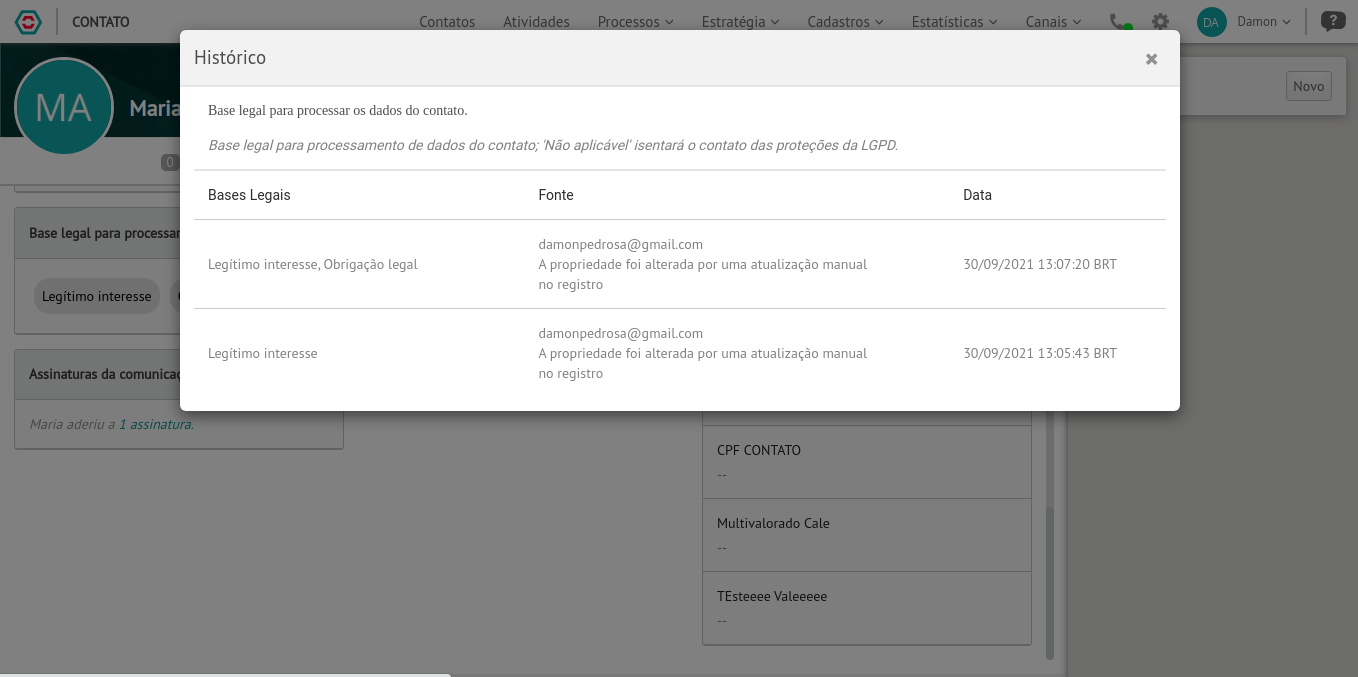Expand the Cadastros dropdown
The image size is (1358, 677).
click(x=845, y=22)
